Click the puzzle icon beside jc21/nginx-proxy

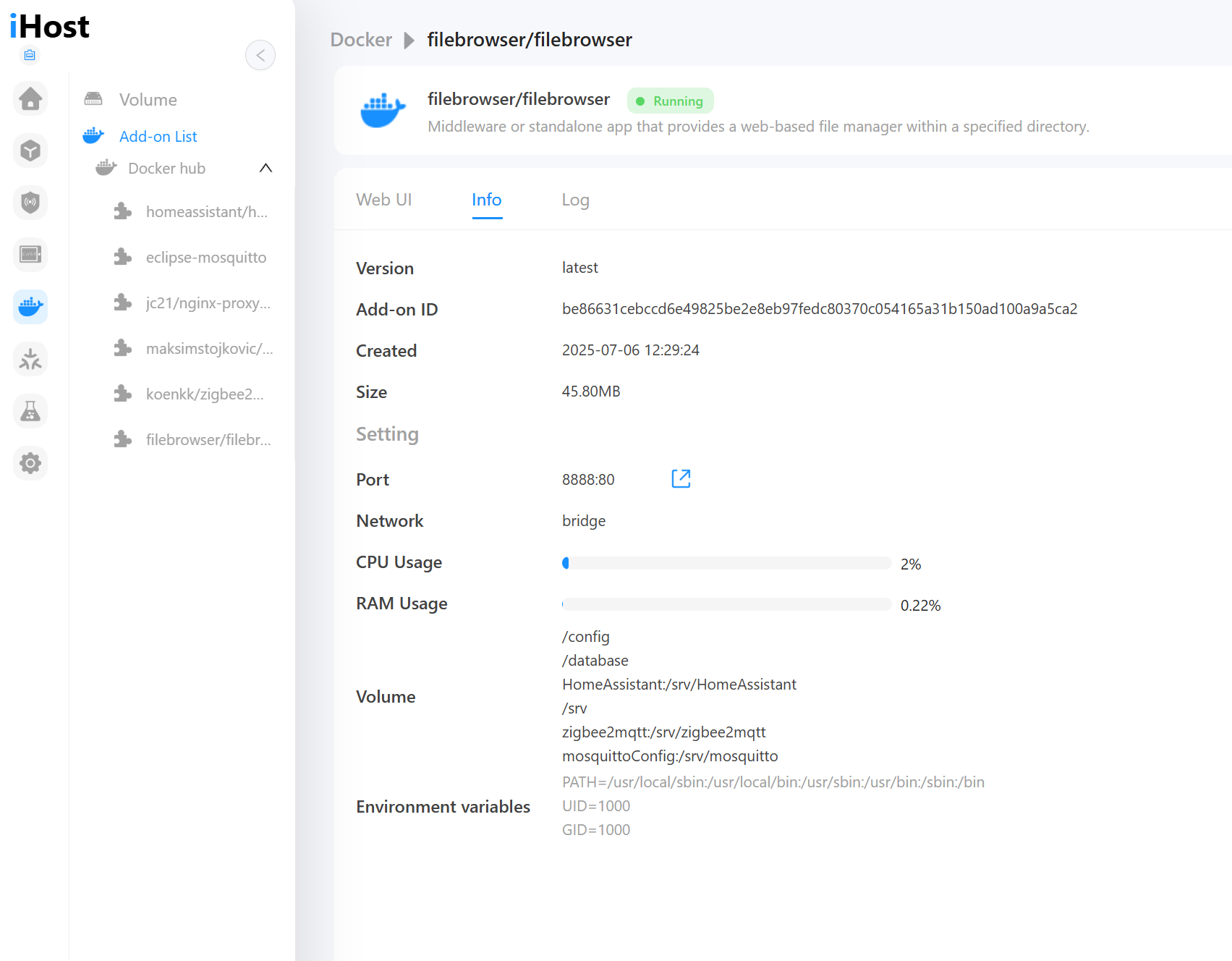click(x=123, y=302)
